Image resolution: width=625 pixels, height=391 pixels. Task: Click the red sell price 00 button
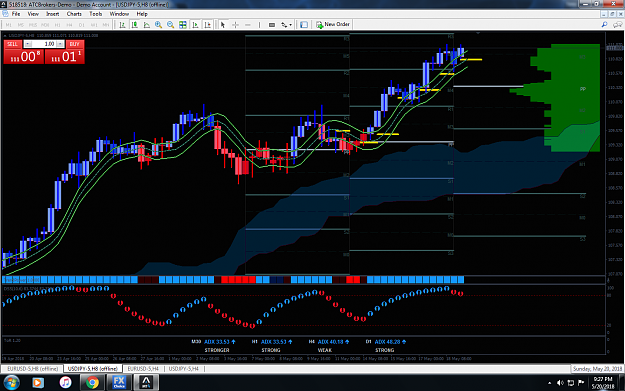coord(24,56)
